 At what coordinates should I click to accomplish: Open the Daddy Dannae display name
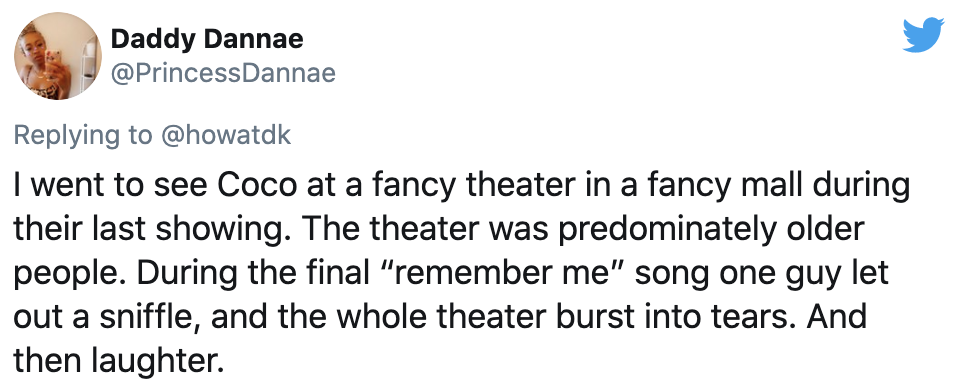click(207, 39)
